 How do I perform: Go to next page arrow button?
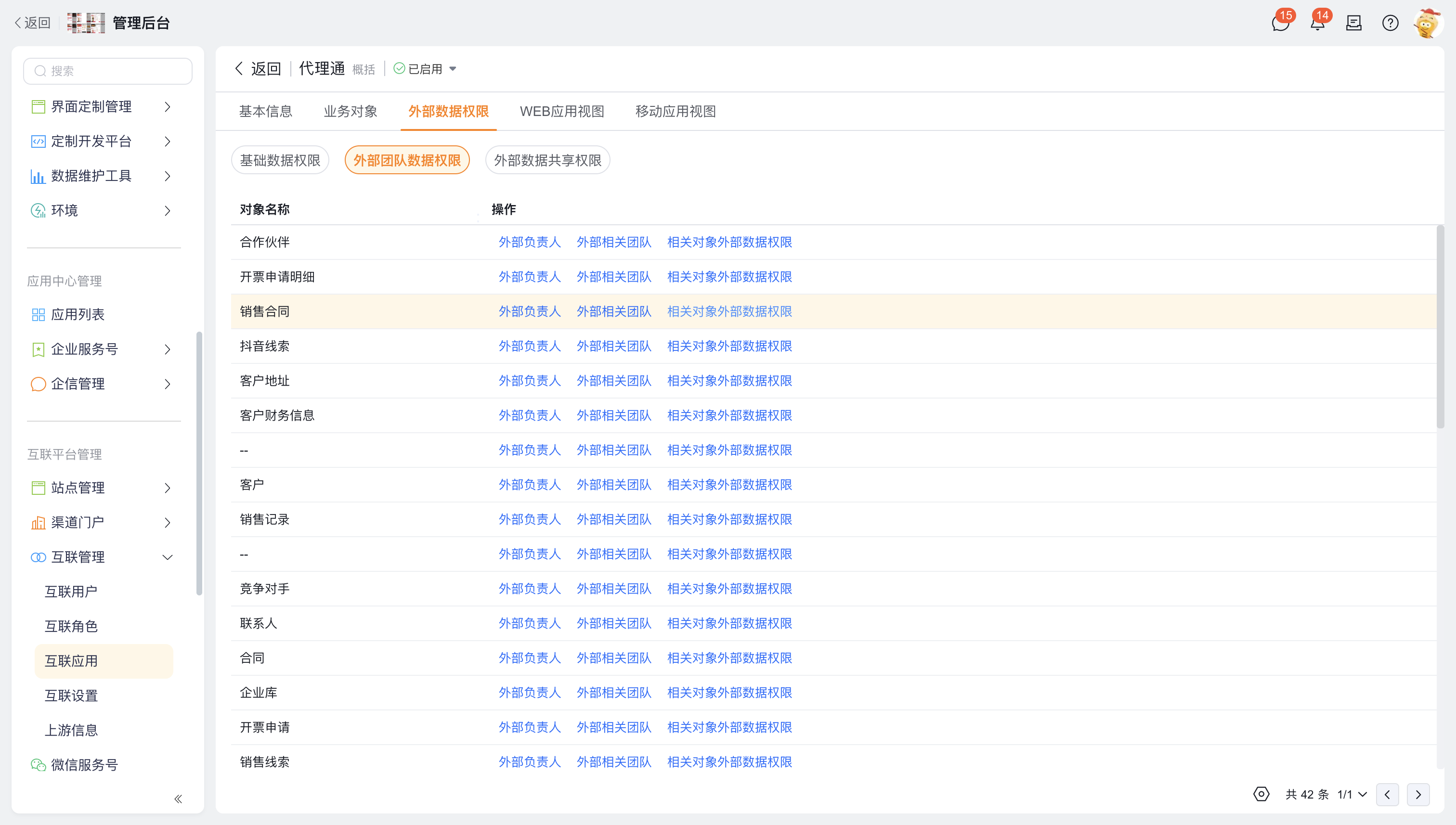[1418, 794]
